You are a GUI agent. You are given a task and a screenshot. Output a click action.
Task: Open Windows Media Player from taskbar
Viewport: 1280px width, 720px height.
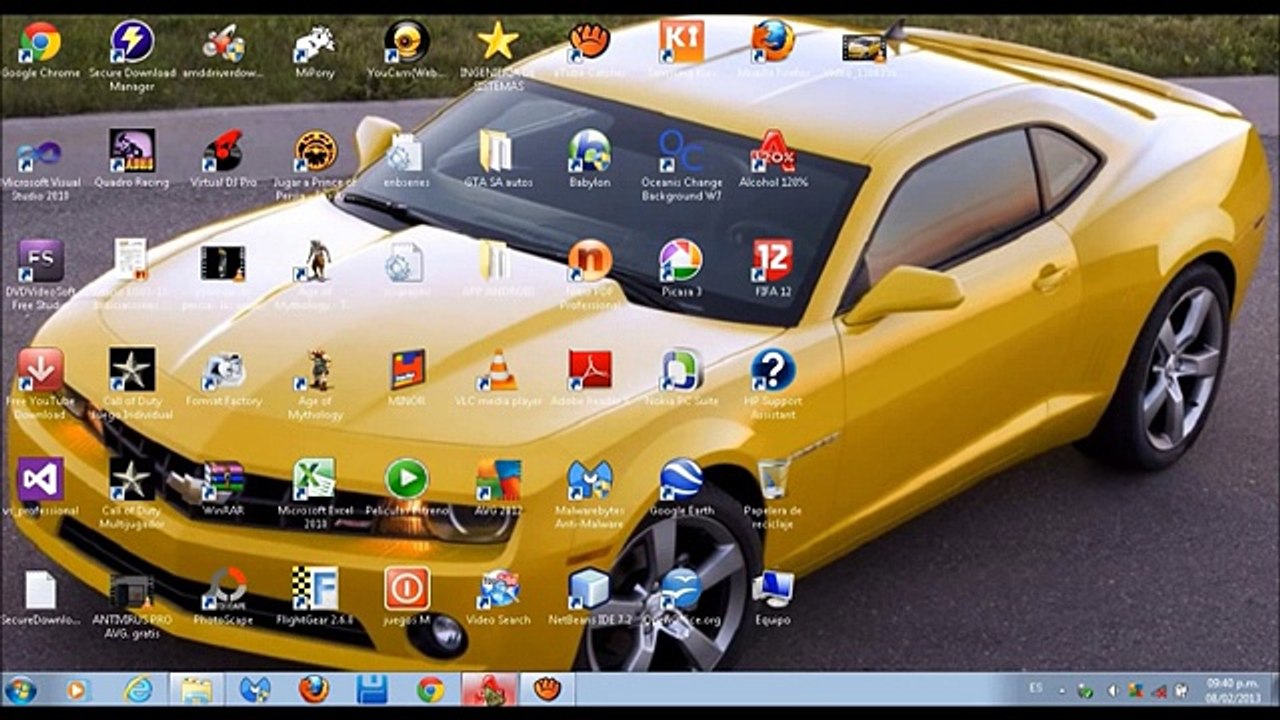click(78, 689)
